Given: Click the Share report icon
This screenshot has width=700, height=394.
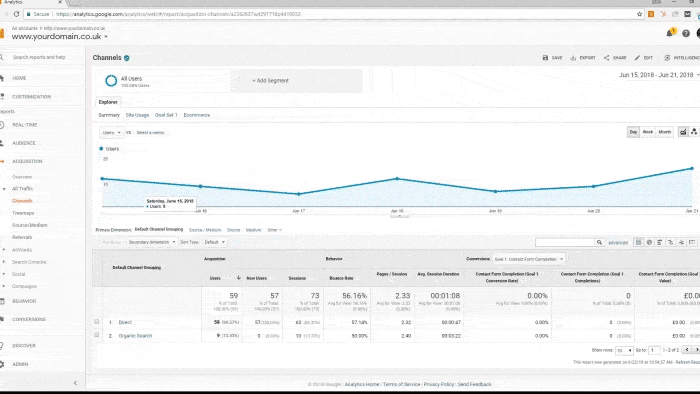Looking at the screenshot, I should 606,58.
